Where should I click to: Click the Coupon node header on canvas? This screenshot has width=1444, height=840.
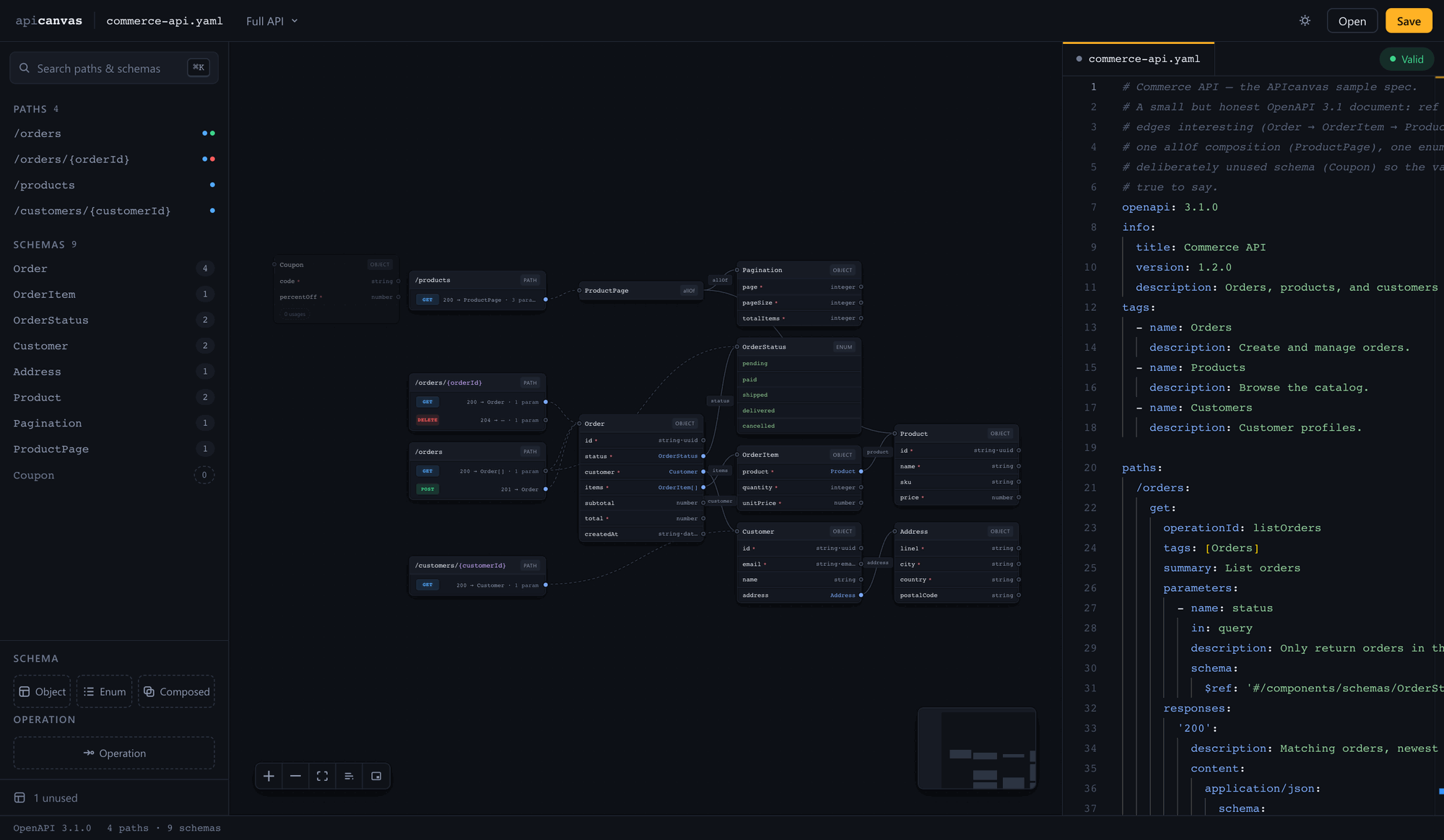(336, 265)
